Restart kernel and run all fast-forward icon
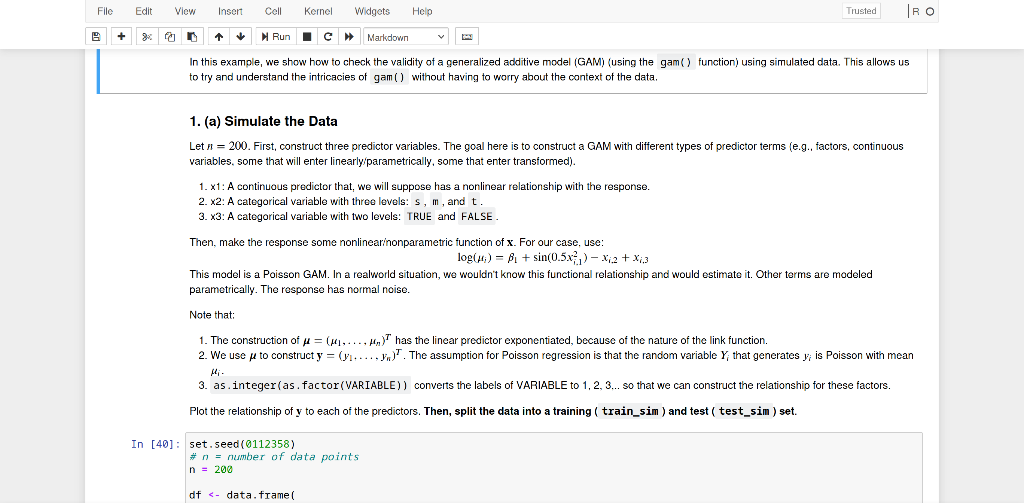Image resolution: width=1024 pixels, height=503 pixels. tap(349, 37)
